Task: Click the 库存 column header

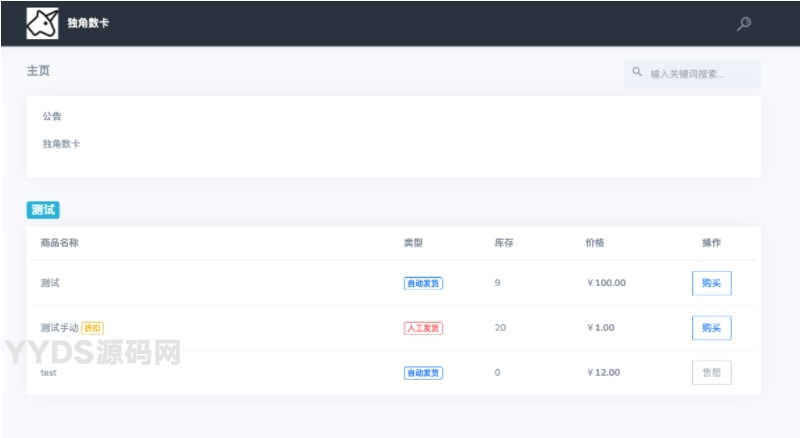Action: [504, 242]
